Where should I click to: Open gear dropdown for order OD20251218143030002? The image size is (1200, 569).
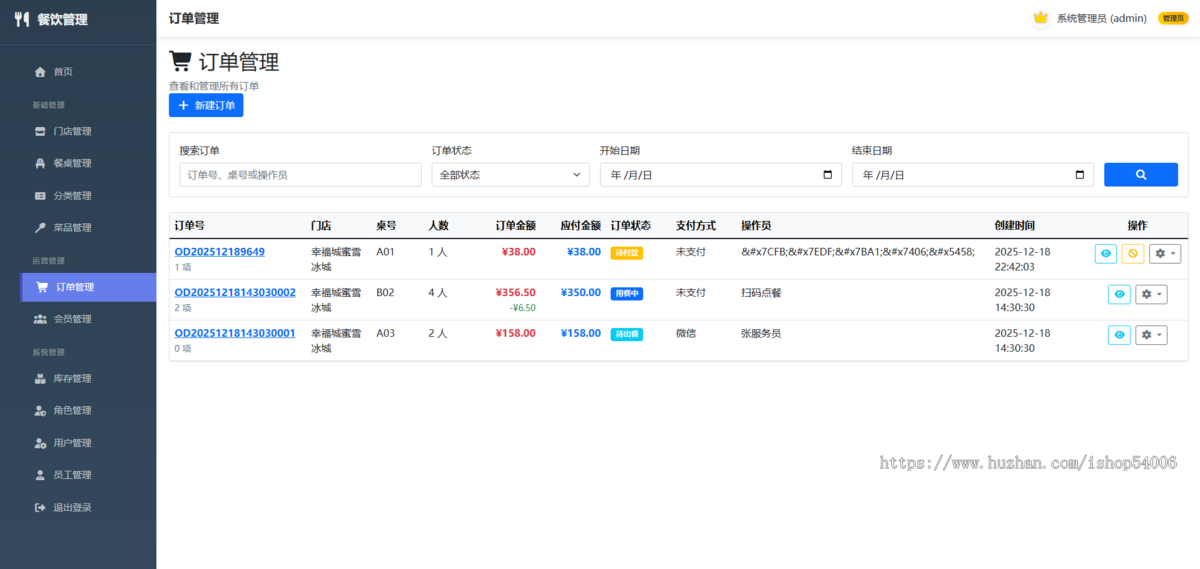coord(1151,294)
